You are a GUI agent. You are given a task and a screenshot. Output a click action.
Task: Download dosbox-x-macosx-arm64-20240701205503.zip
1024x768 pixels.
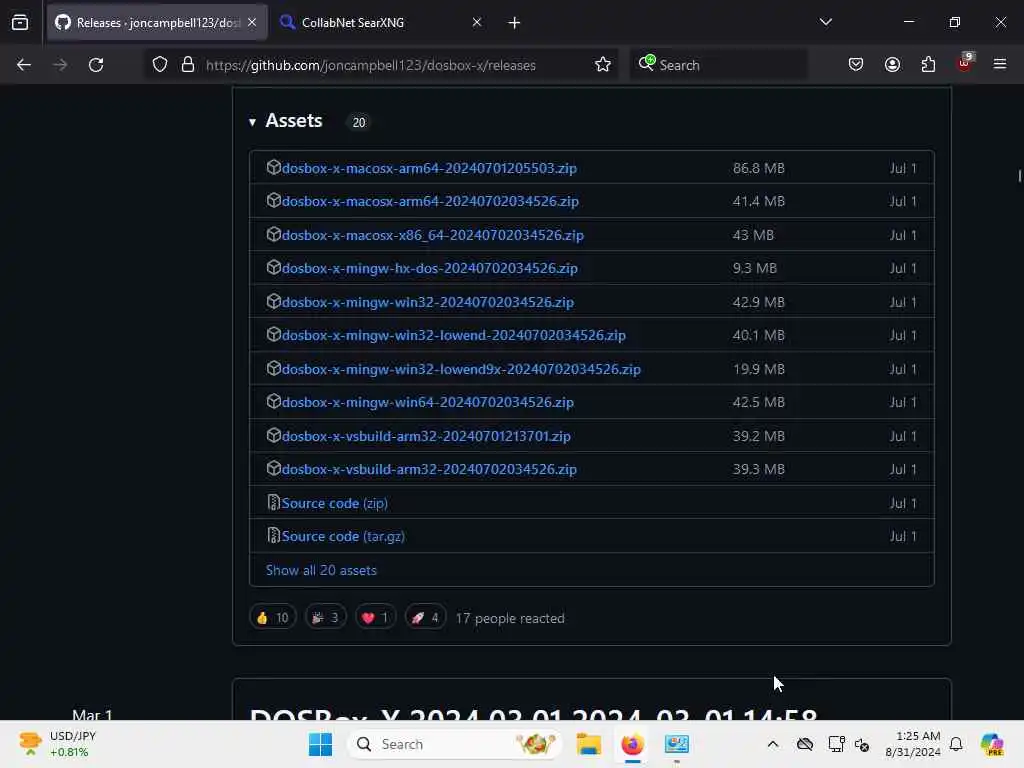pos(429,168)
